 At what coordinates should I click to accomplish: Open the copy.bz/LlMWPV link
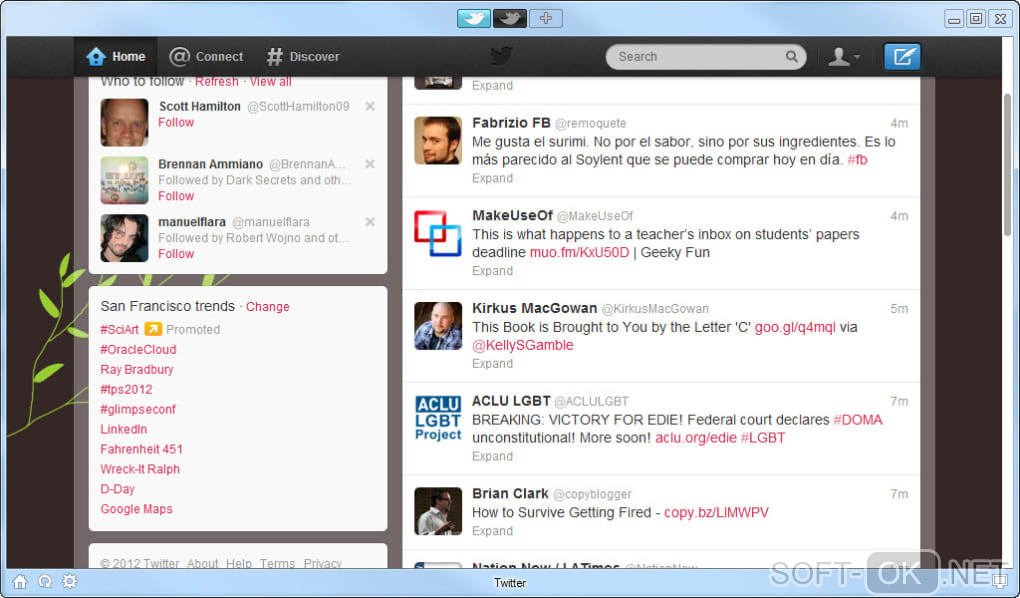[x=716, y=513]
